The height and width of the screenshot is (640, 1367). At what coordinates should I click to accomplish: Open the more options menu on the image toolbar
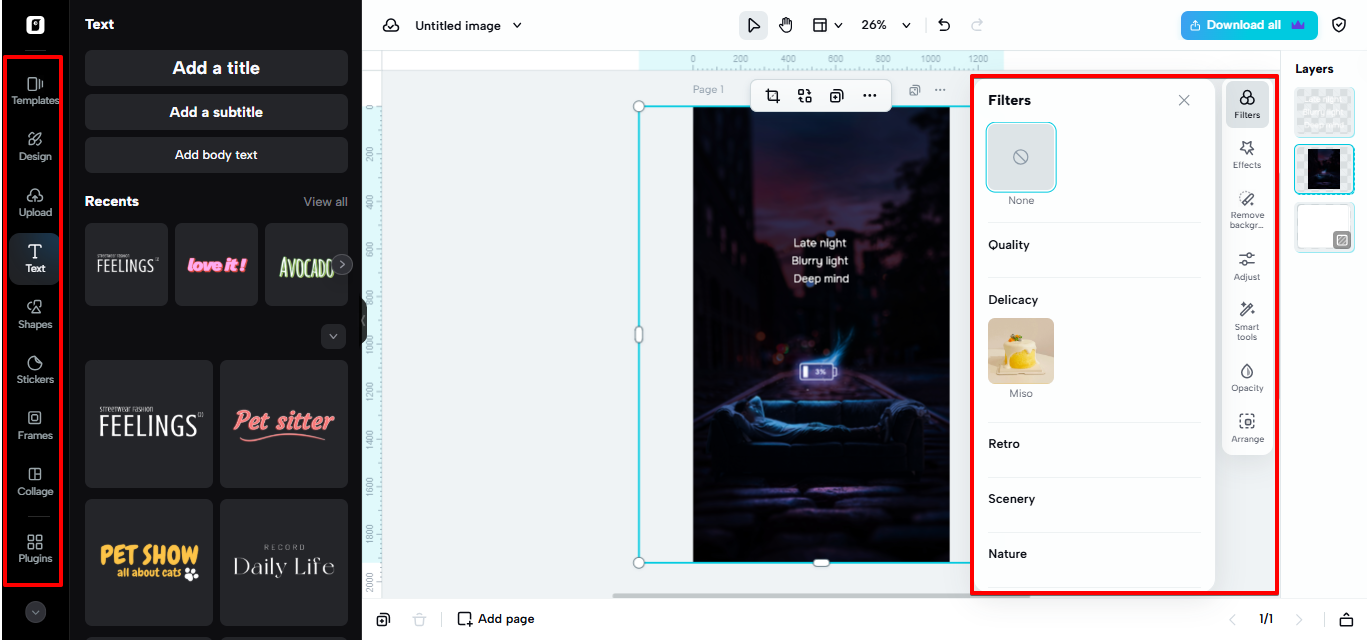(869, 95)
